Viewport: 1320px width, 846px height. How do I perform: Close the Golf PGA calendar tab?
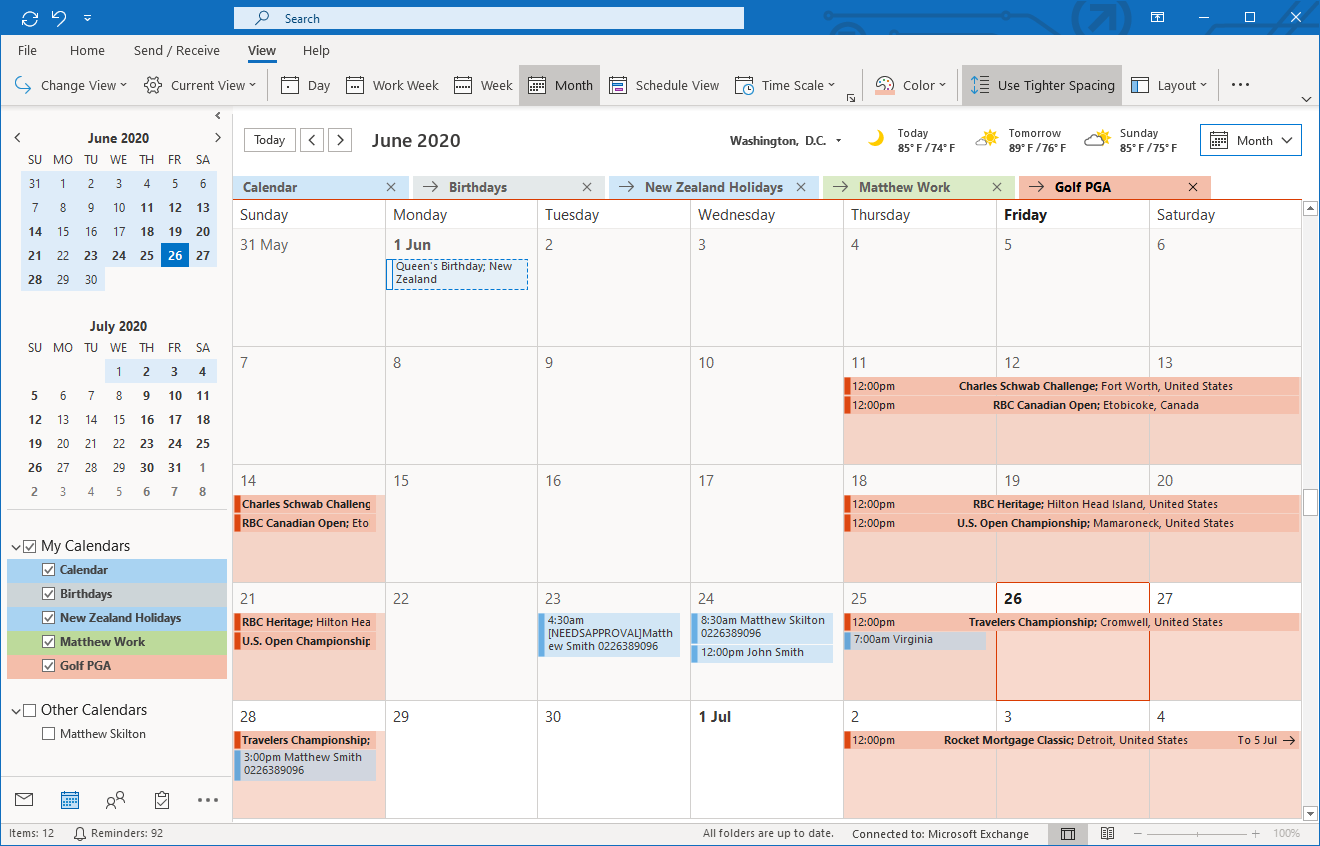(1193, 187)
